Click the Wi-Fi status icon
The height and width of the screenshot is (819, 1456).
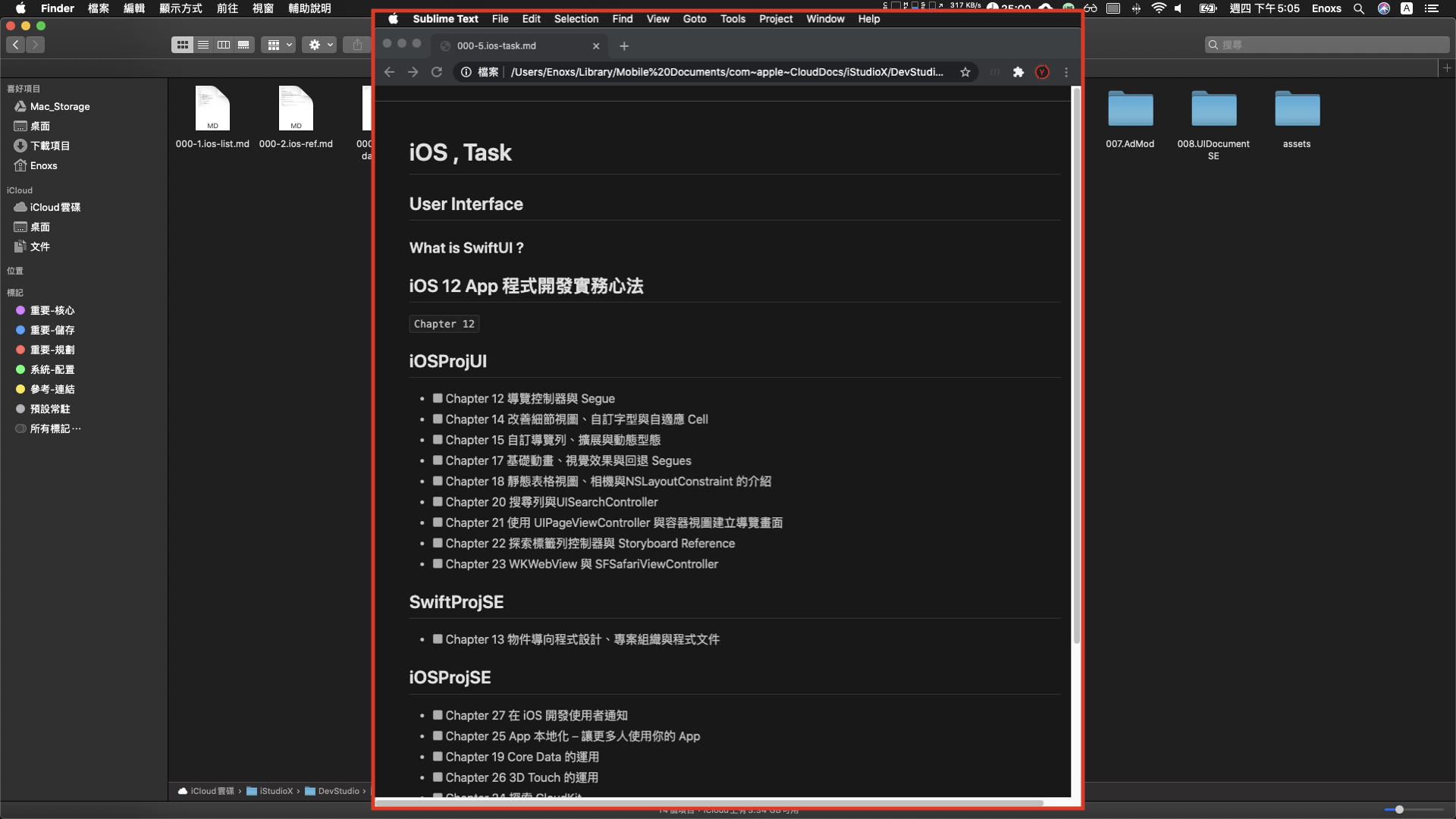click(x=1159, y=8)
